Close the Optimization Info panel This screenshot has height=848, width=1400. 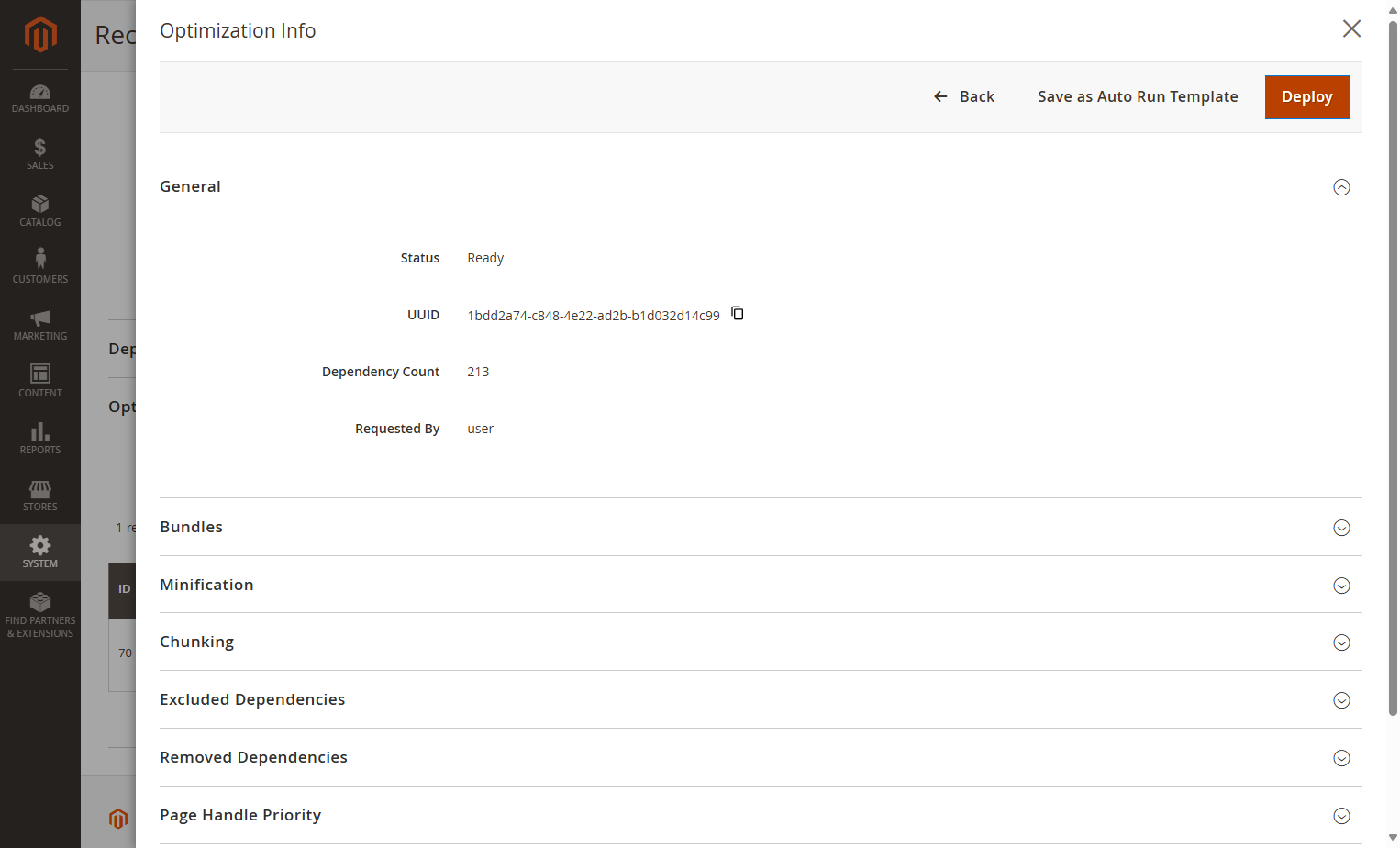tap(1351, 28)
